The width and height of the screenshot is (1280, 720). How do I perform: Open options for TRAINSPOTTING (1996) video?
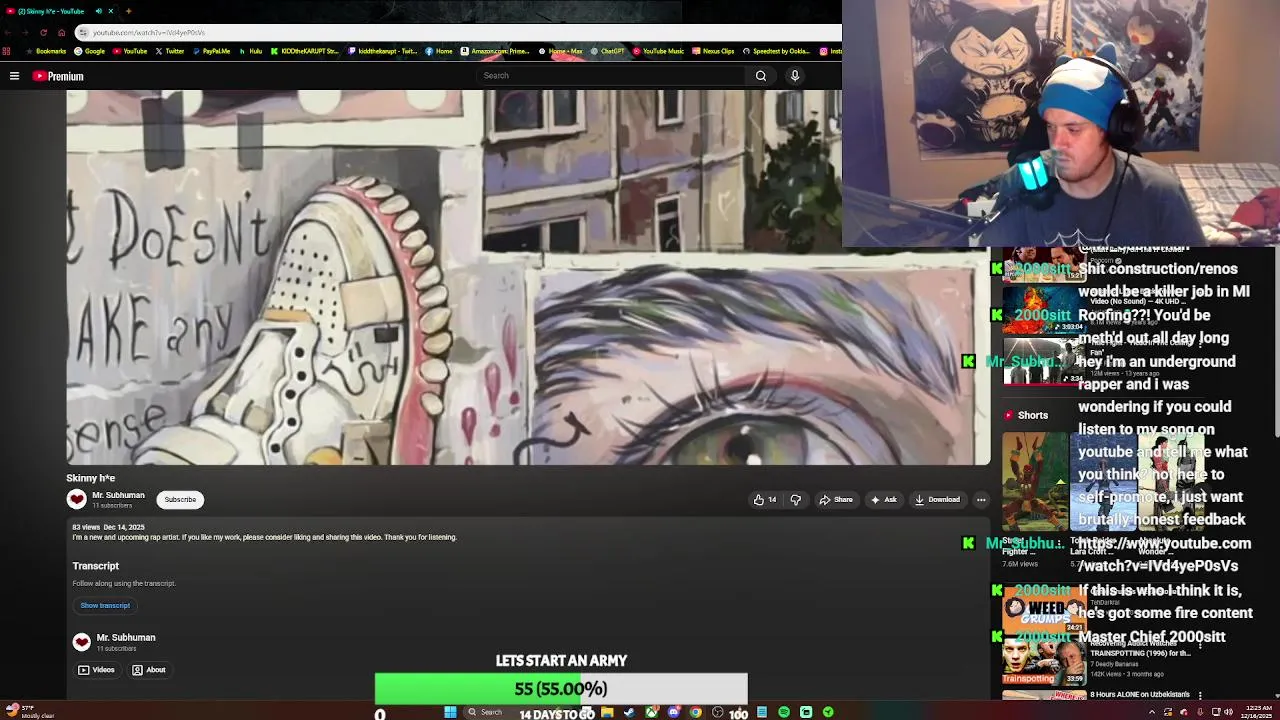[1199, 646]
